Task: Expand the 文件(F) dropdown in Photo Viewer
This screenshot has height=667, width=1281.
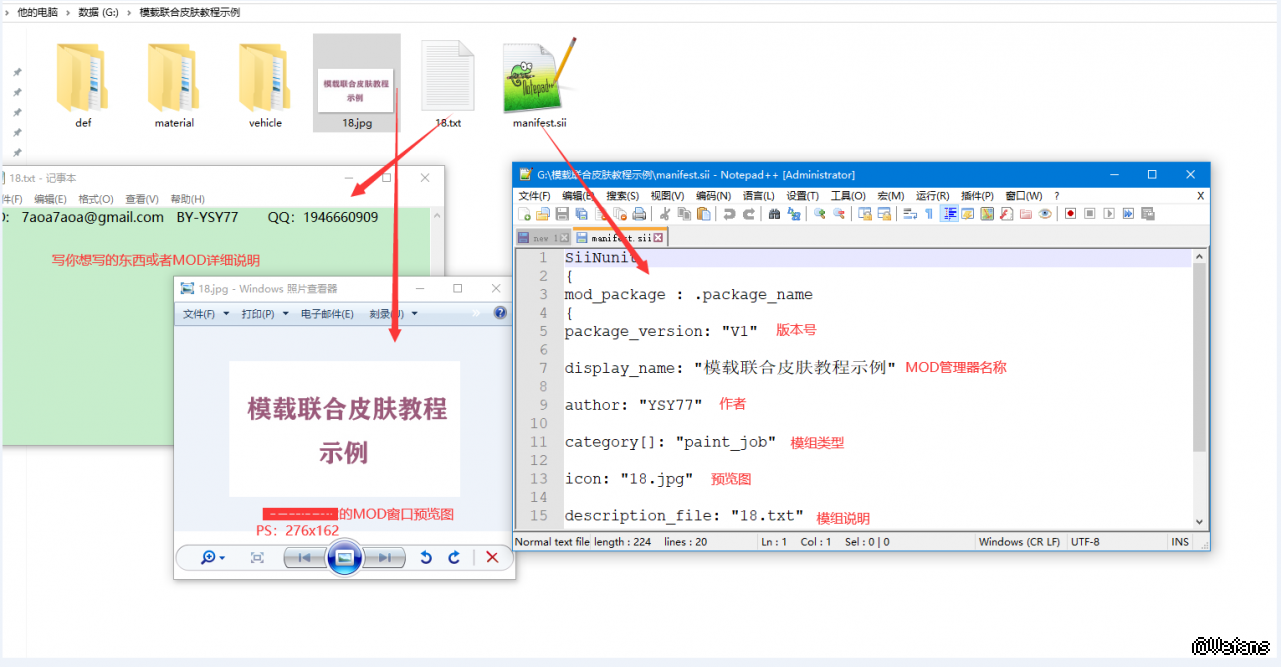Action: 205,314
